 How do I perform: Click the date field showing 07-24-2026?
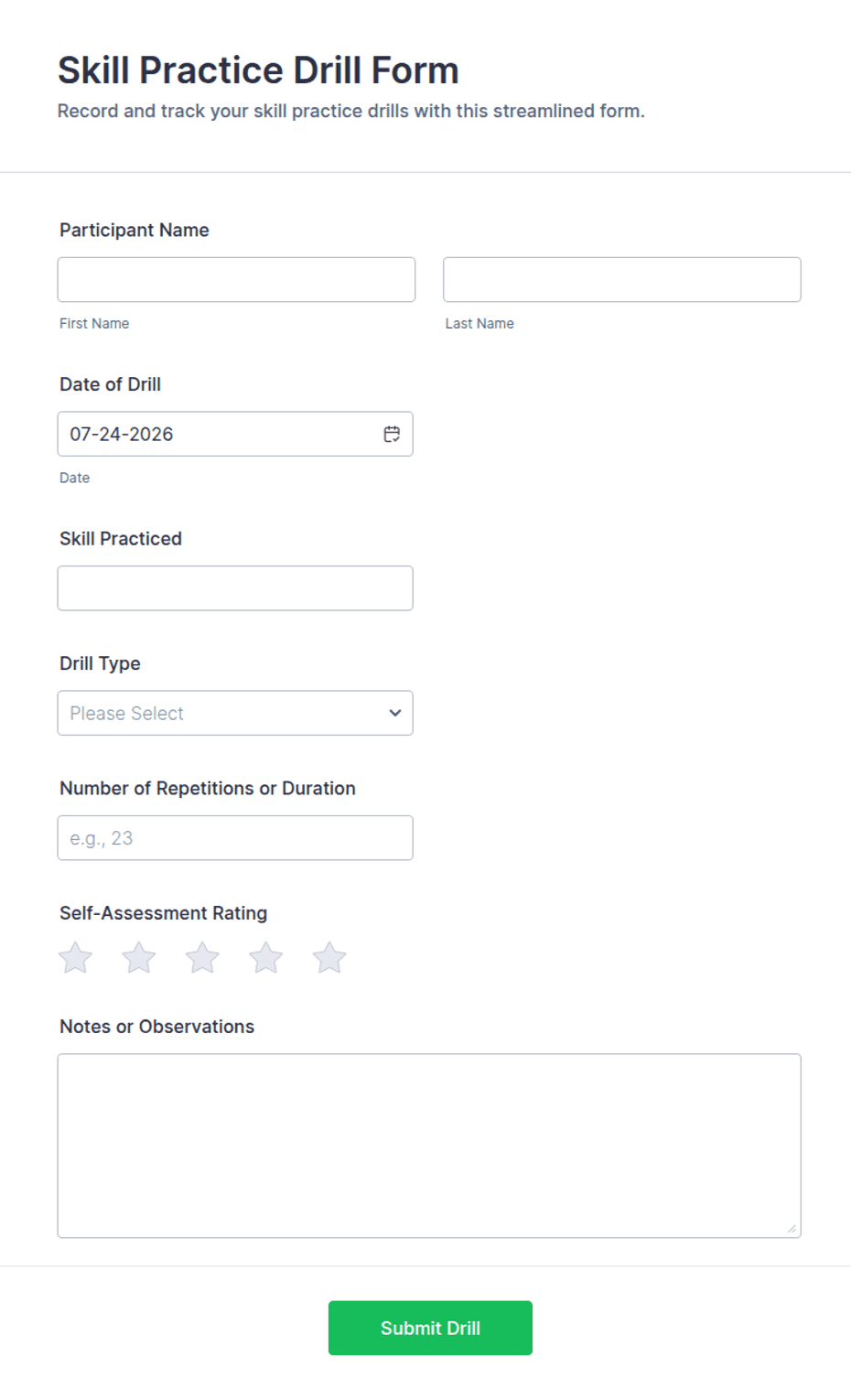click(235, 434)
